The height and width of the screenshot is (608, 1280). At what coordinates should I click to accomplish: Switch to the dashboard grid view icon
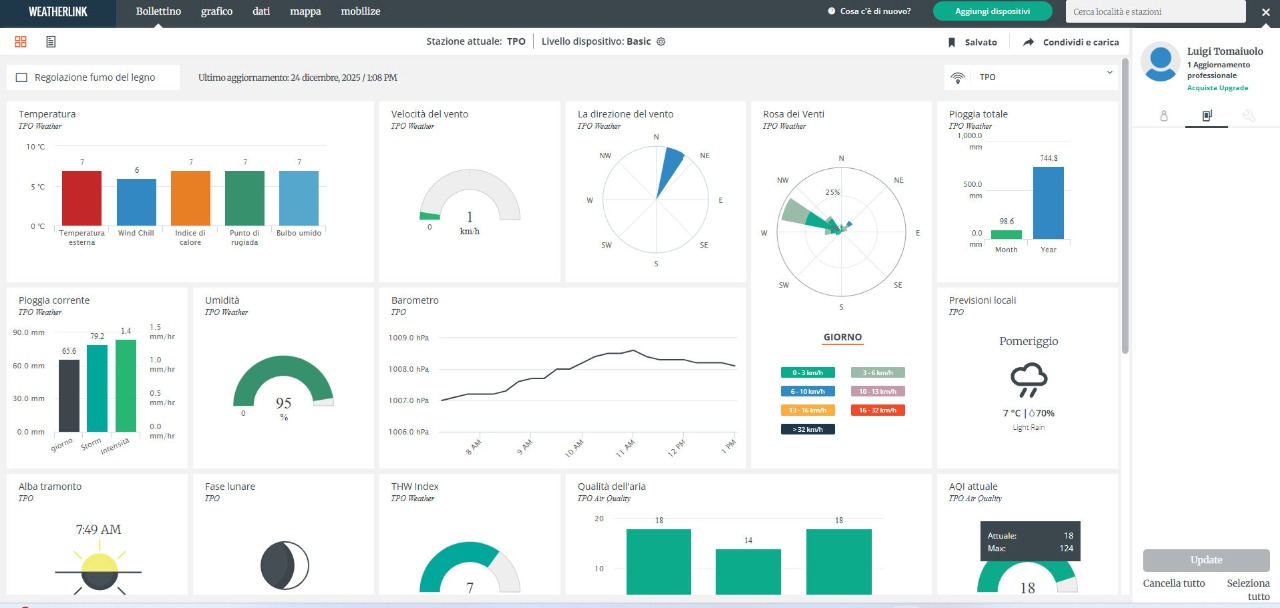coord(20,42)
